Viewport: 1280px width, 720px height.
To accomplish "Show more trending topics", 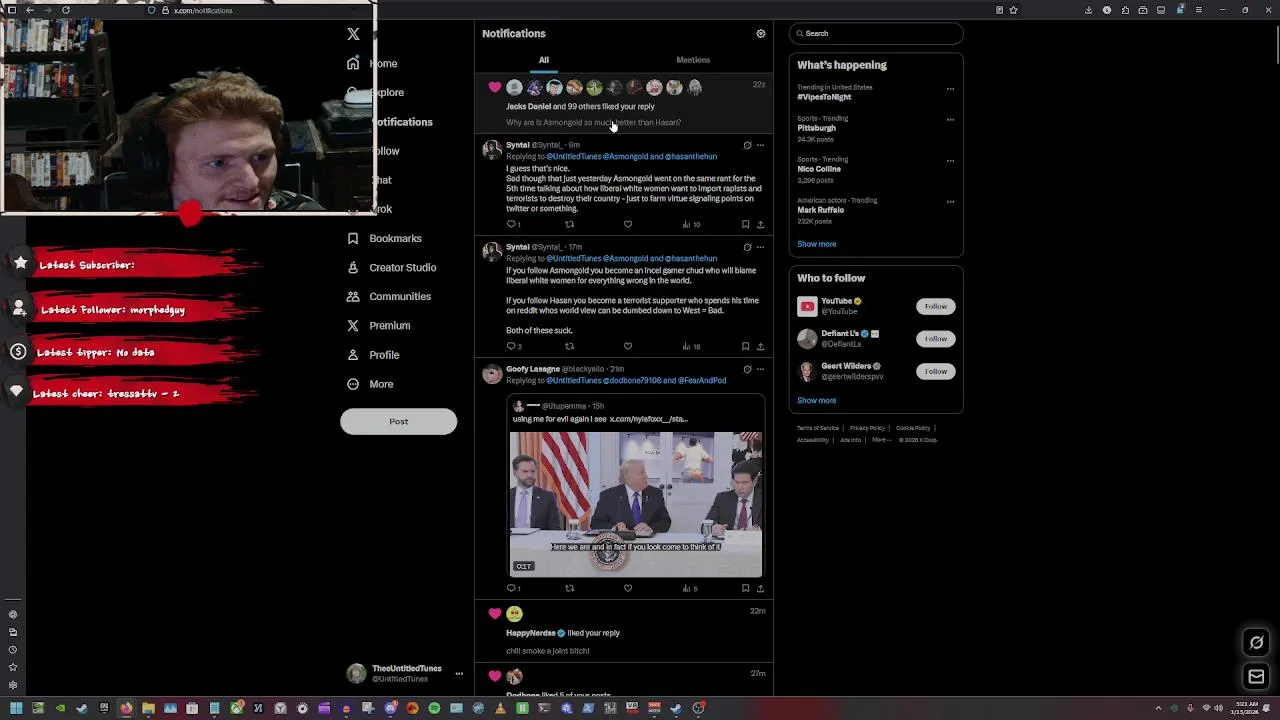I will click(x=816, y=244).
